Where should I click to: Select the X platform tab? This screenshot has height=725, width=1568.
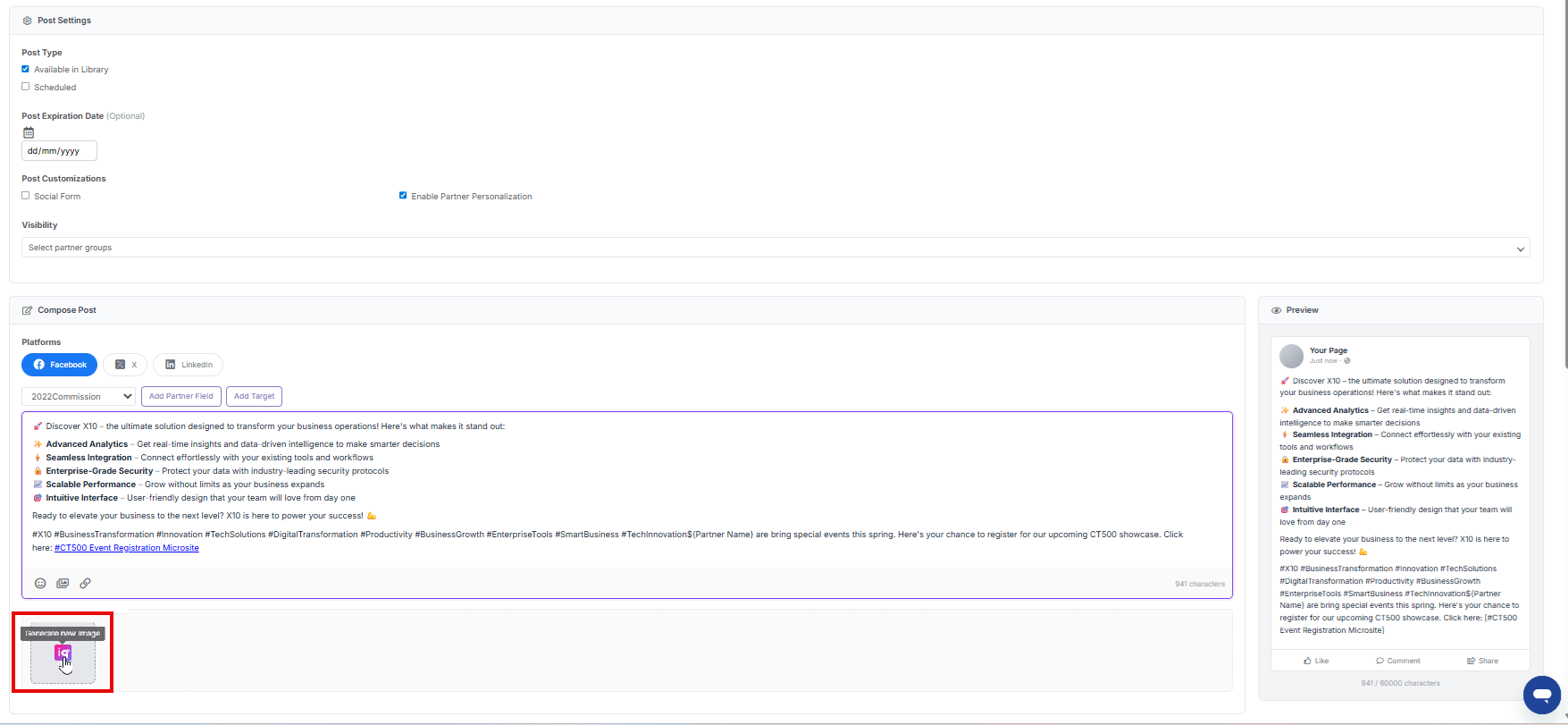[x=125, y=365]
